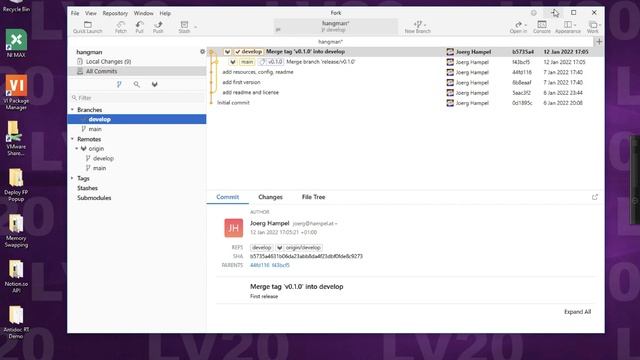Show branches view in sidebar
This screenshot has height=360, width=640.
point(119,84)
